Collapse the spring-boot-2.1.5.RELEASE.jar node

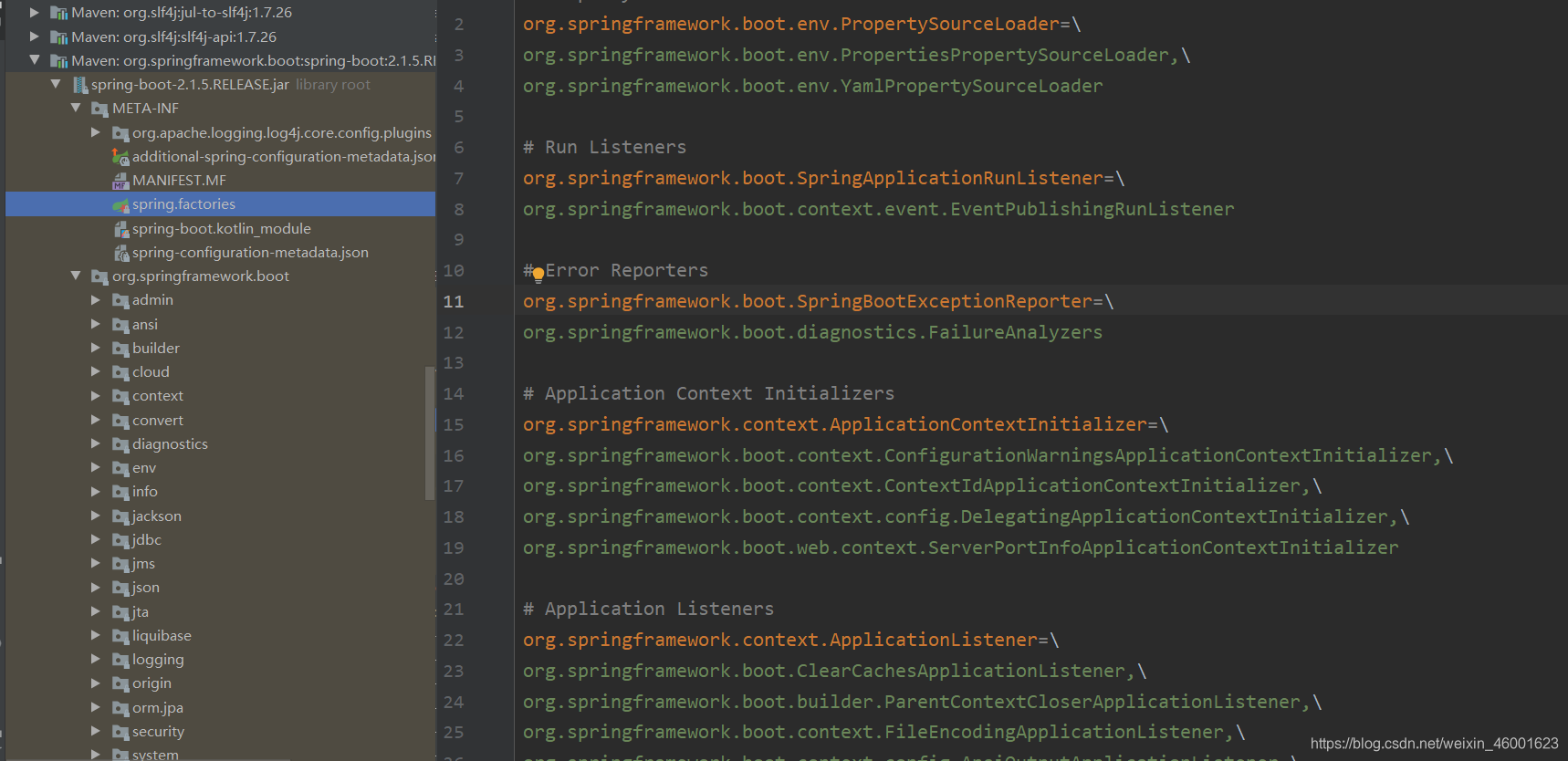pos(56,84)
